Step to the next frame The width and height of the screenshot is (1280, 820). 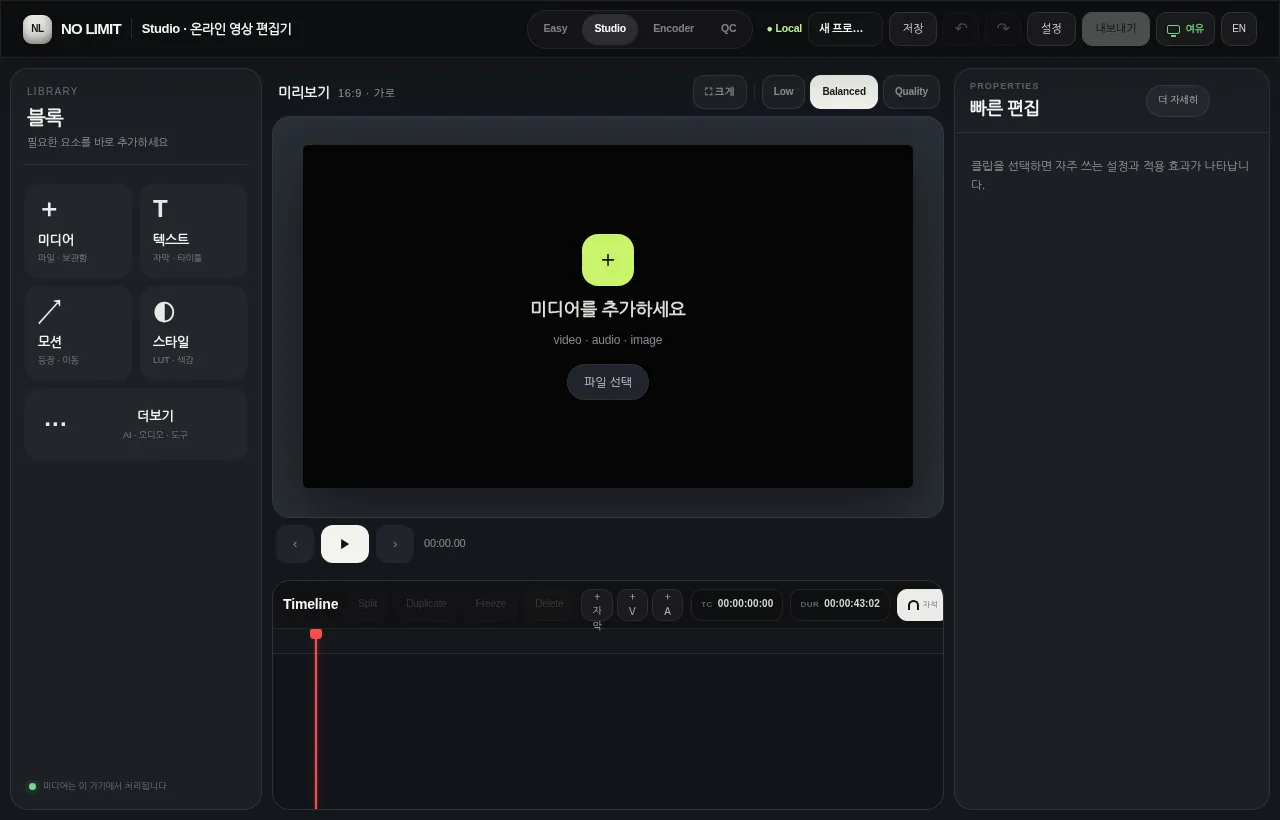(395, 544)
